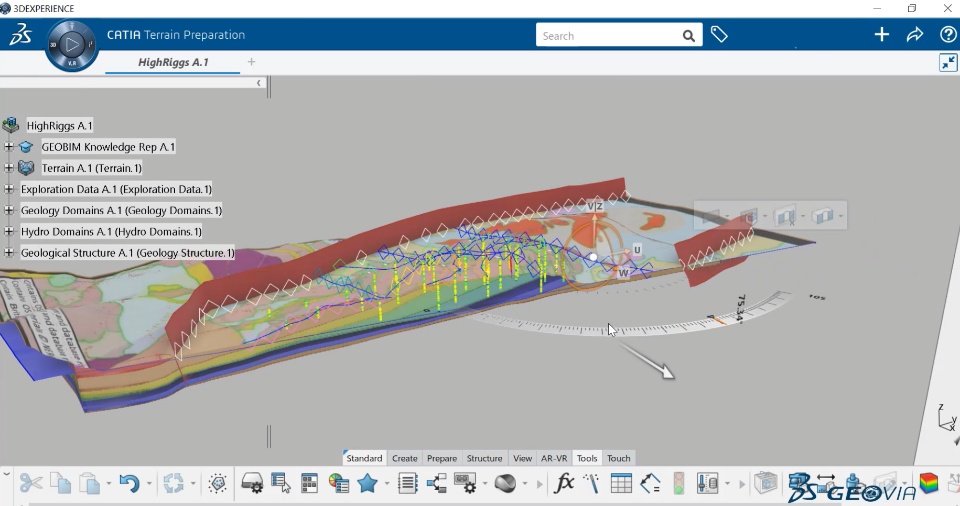Expand the Terrain A.1 tree node
Screen dimensions: 960x506
pos(9,168)
